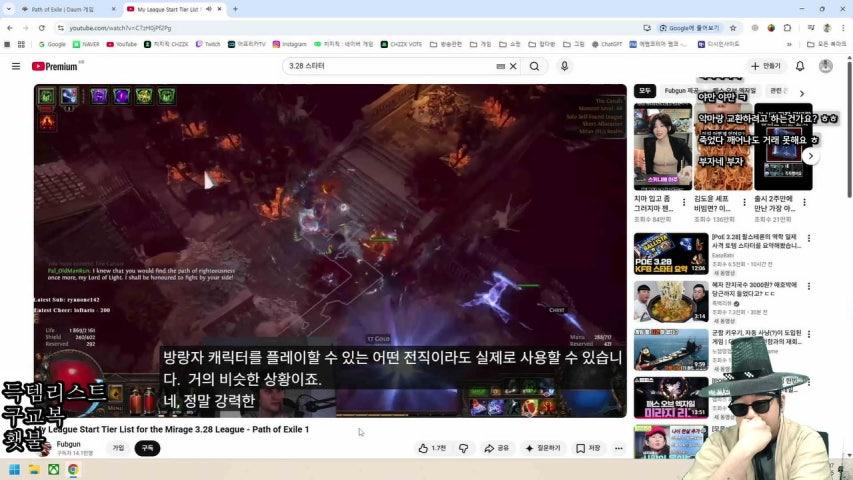Viewport: 853px width, 480px height.
Task: Select My League Start Tier List tab
Action: (169, 9)
